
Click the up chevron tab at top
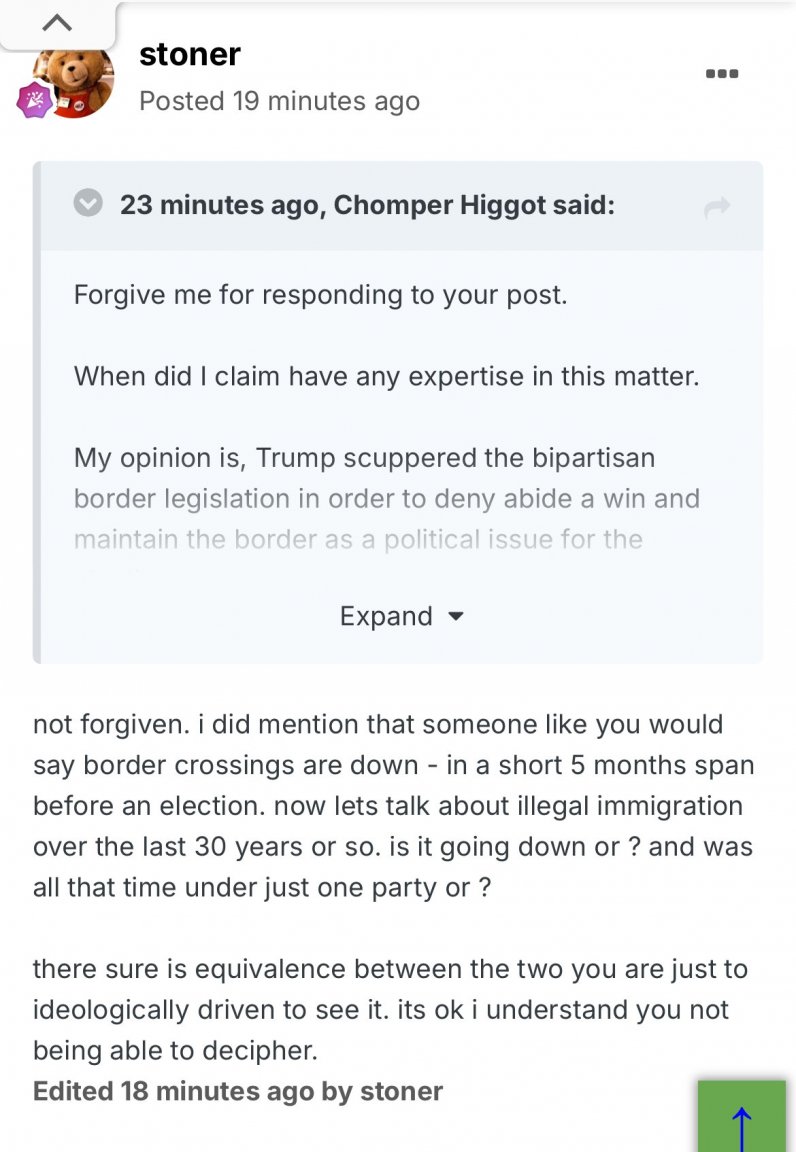coord(57,24)
